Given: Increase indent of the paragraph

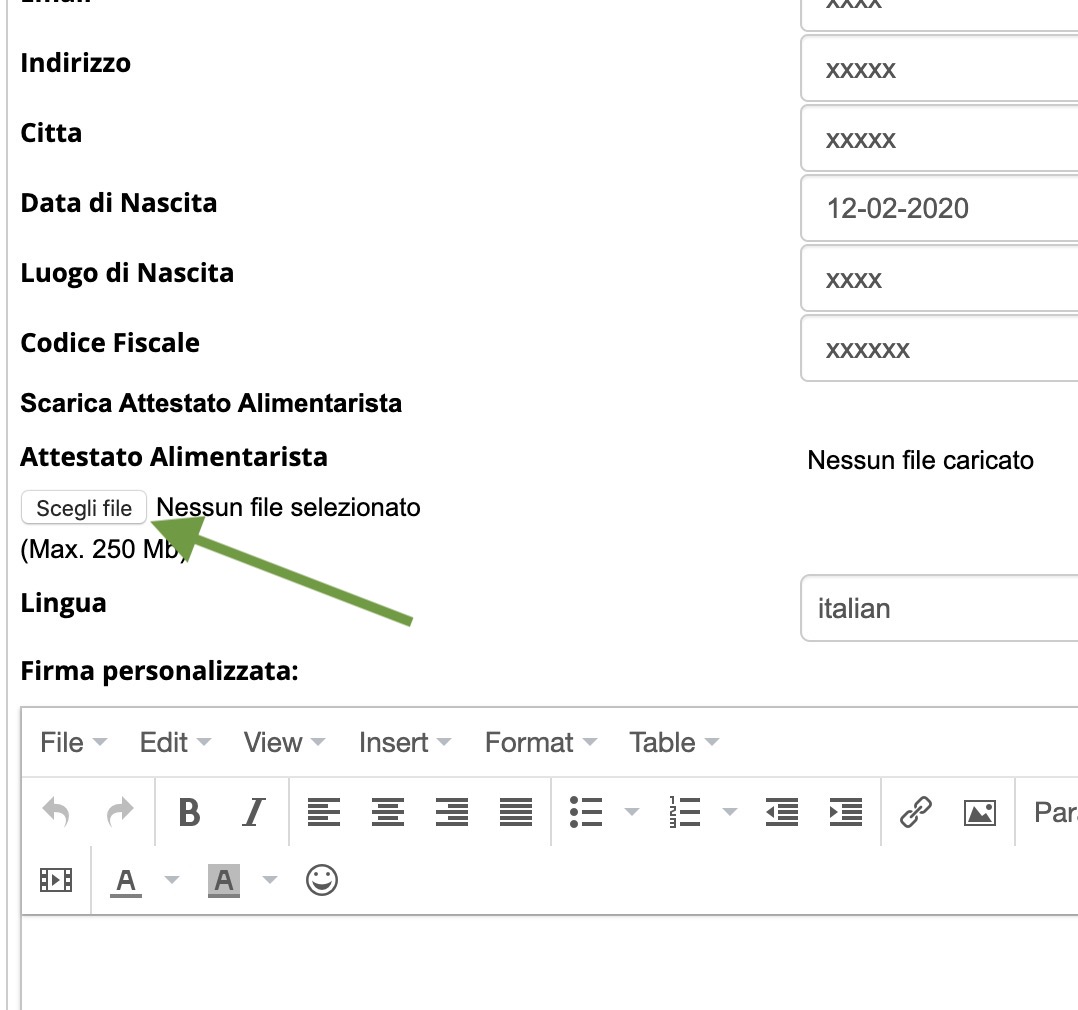Looking at the screenshot, I should 846,812.
